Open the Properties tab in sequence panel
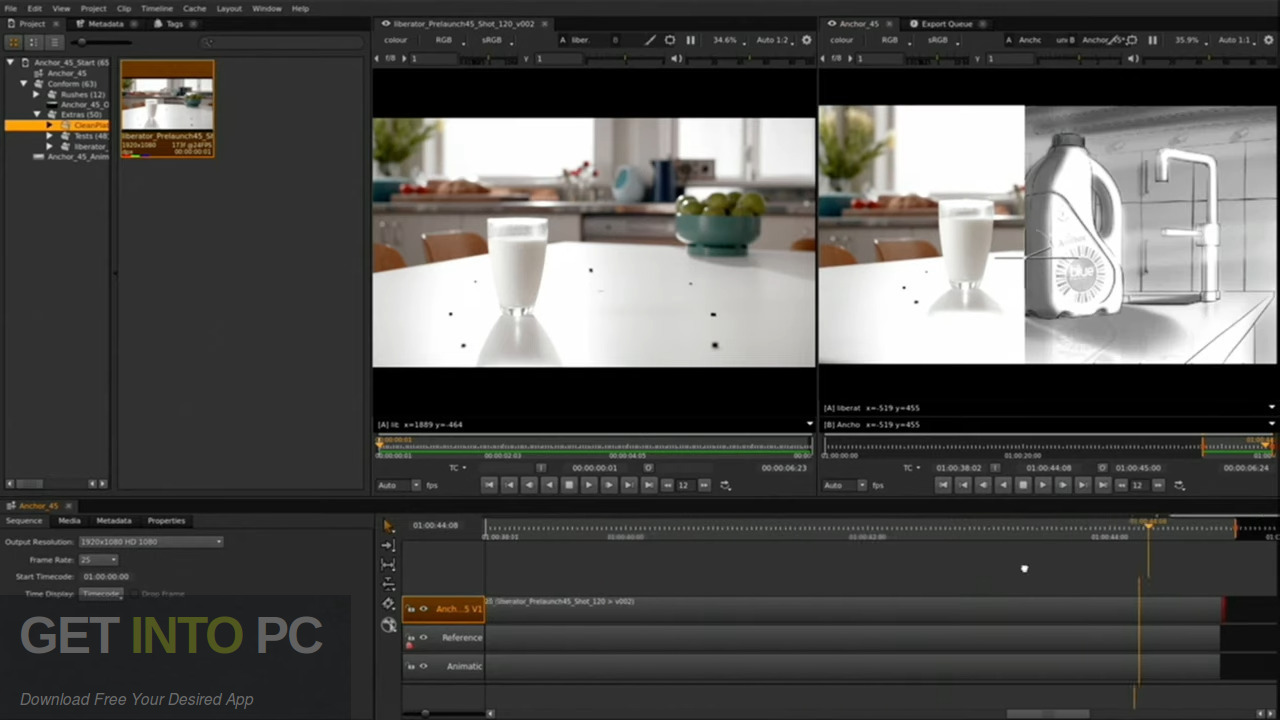 coord(166,521)
